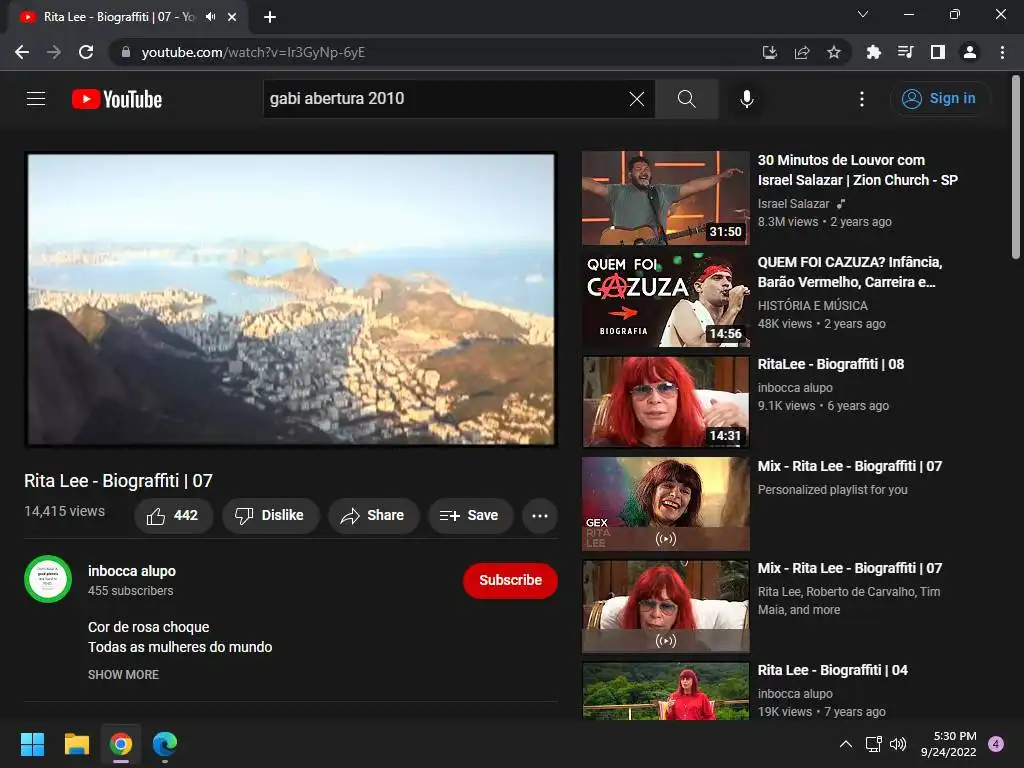The width and height of the screenshot is (1024, 768).
Task: View site info lock icon
Action: [x=126, y=52]
